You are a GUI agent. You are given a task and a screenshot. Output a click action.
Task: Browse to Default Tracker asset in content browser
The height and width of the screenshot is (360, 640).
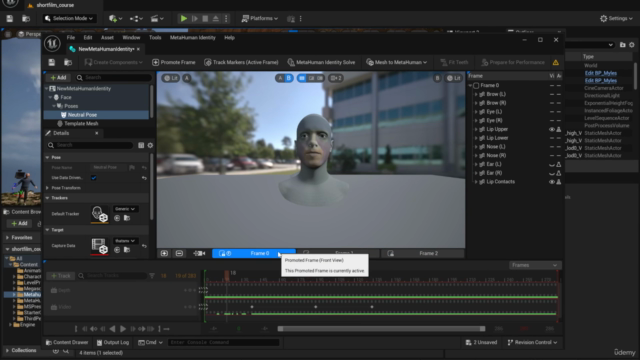(127, 218)
